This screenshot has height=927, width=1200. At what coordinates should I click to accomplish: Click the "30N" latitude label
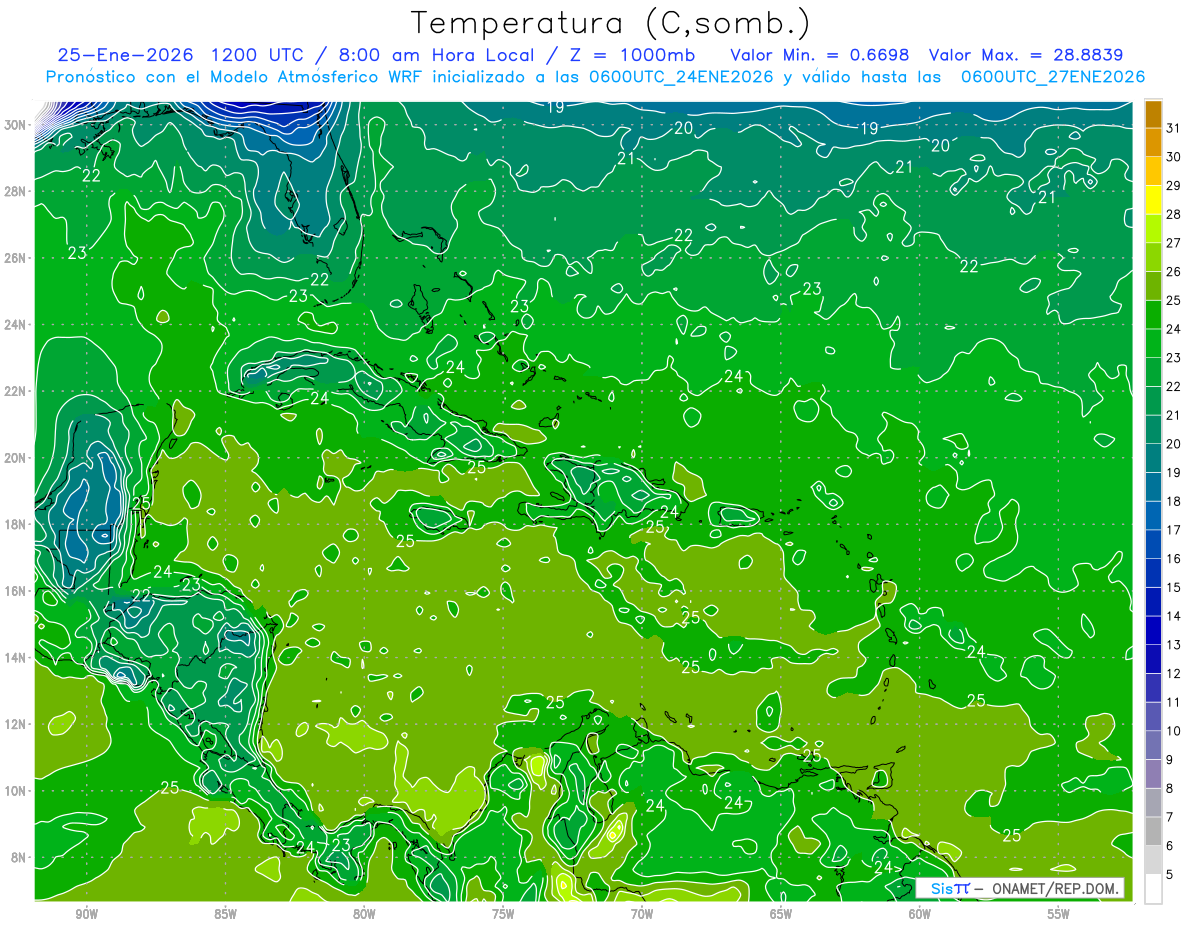pyautogui.click(x=17, y=125)
